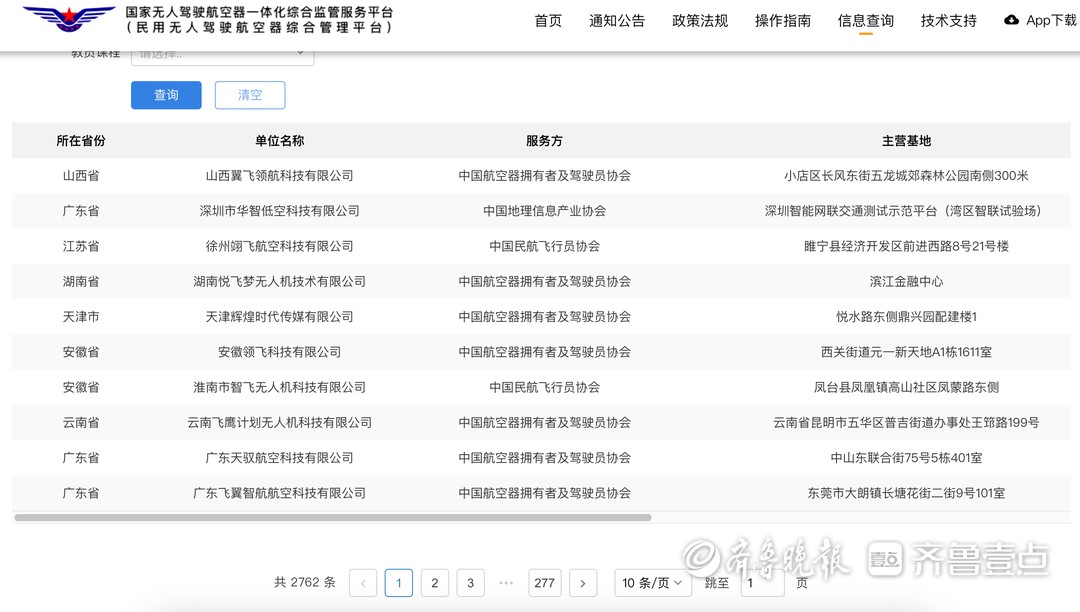Click the App下载 cloud download icon
This screenshot has width=1080, height=612.
click(1011, 20)
